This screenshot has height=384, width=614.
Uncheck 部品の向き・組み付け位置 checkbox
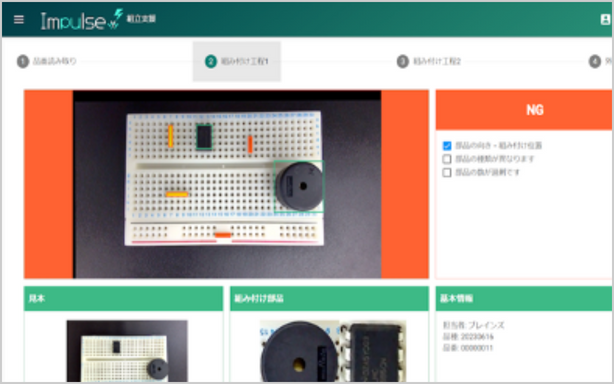tap(447, 146)
